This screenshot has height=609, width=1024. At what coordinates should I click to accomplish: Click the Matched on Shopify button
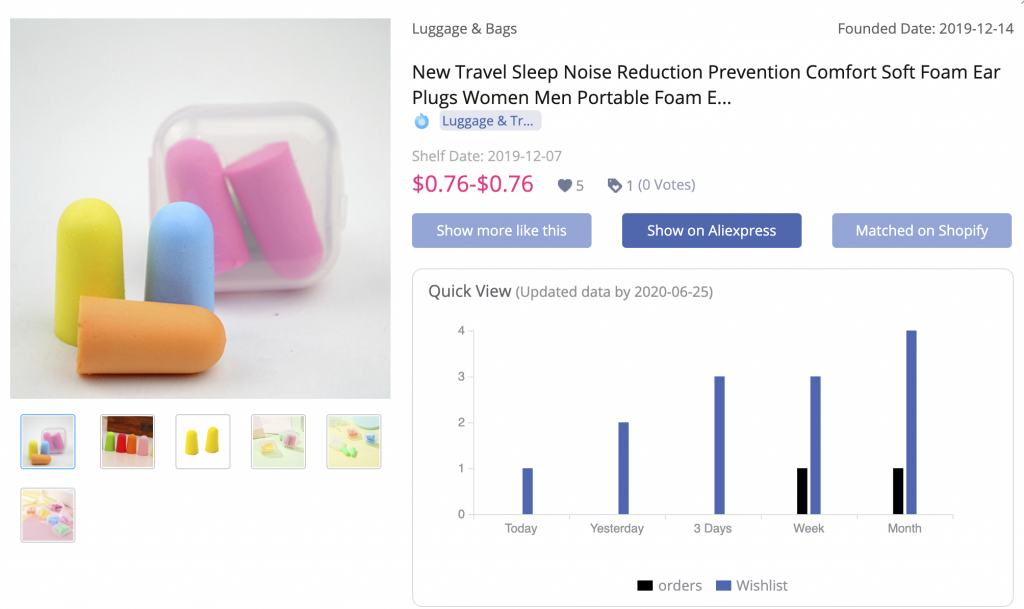921,230
